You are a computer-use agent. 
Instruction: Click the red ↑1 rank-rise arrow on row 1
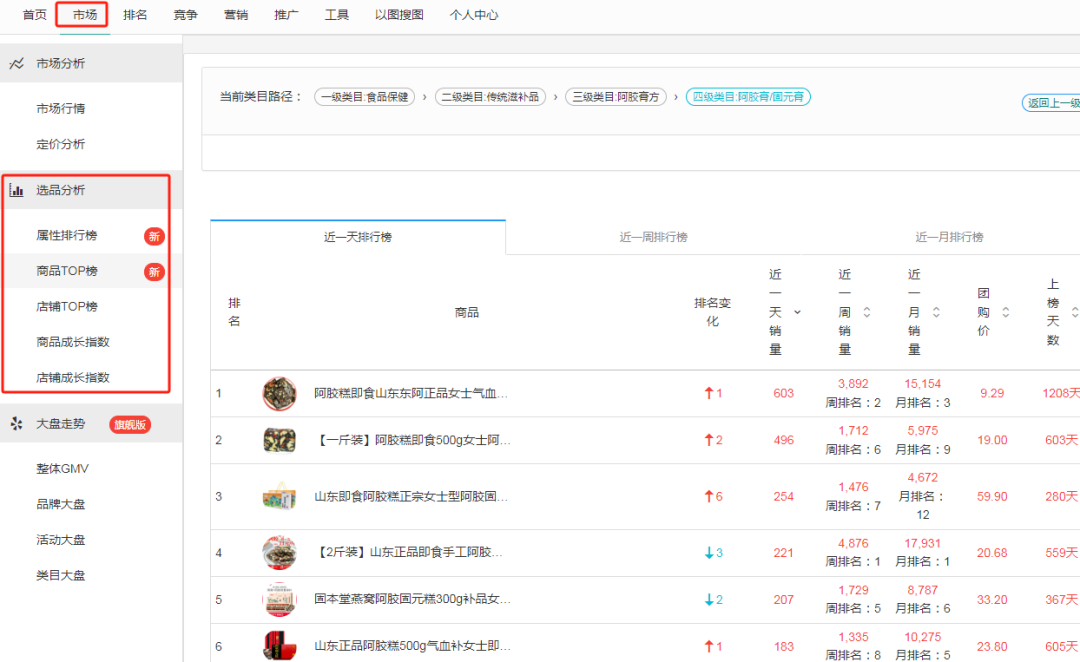tap(713, 393)
